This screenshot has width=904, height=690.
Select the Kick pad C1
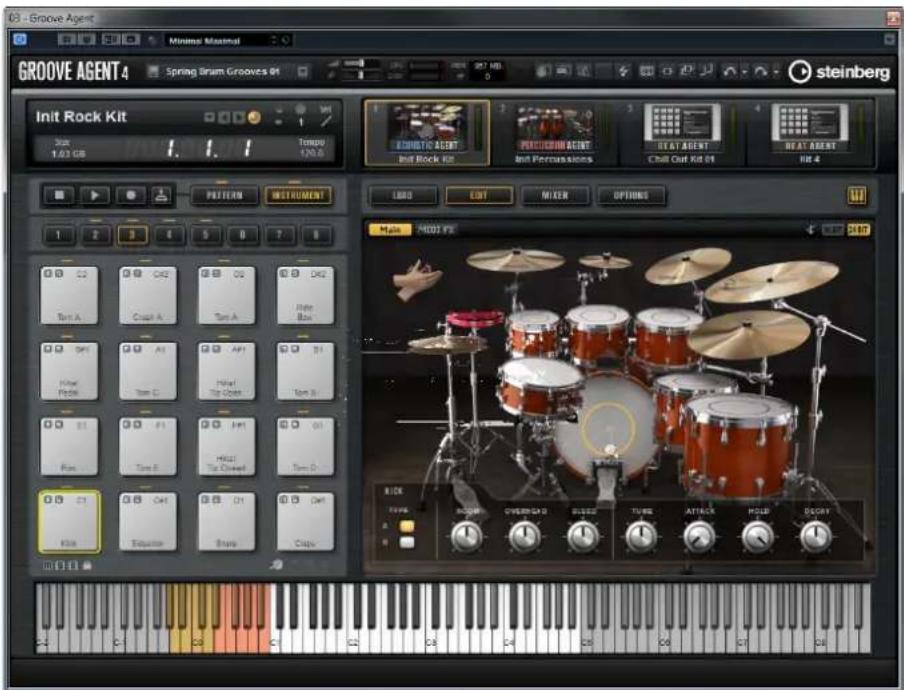(x=69, y=522)
